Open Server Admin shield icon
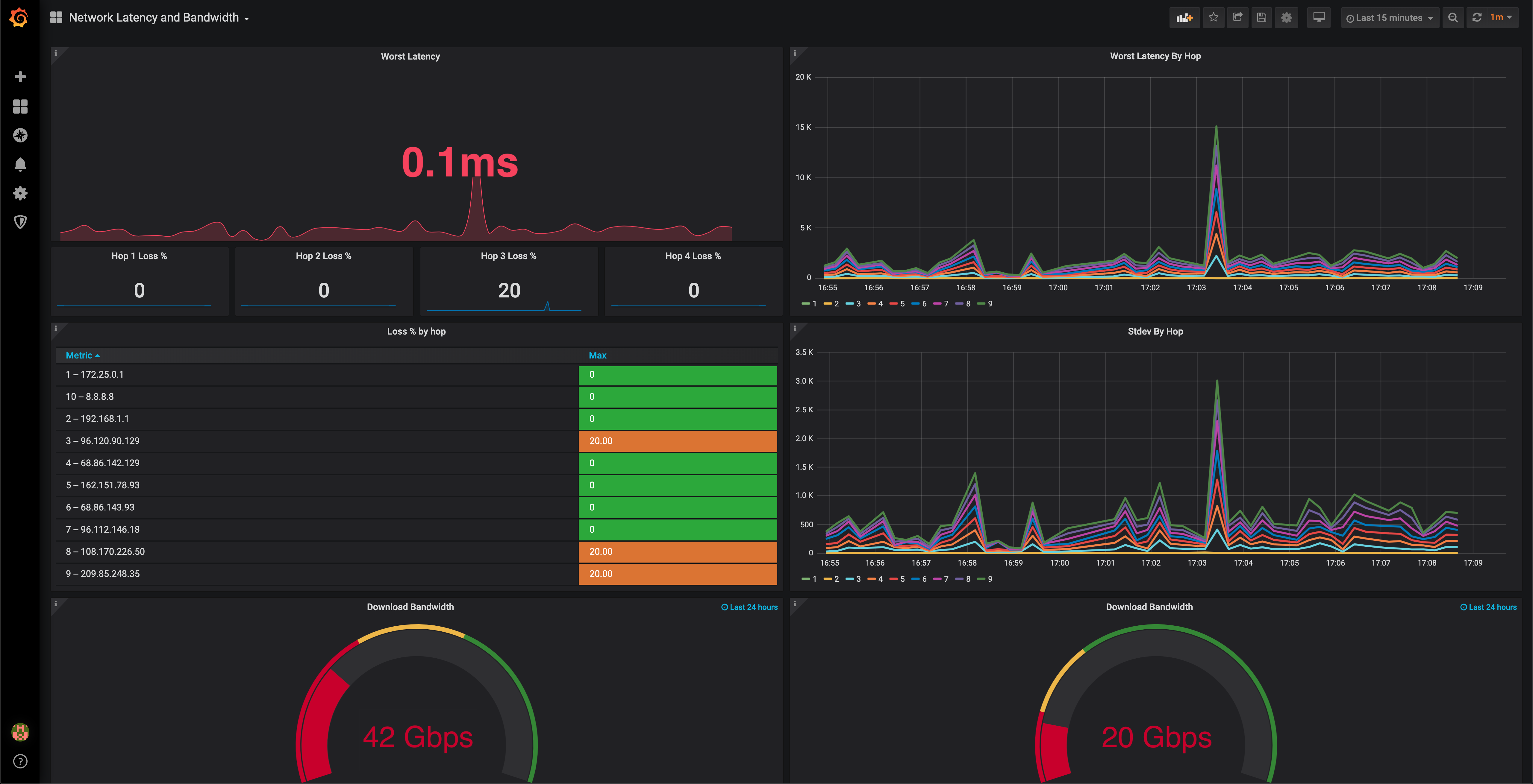 pos(20,222)
